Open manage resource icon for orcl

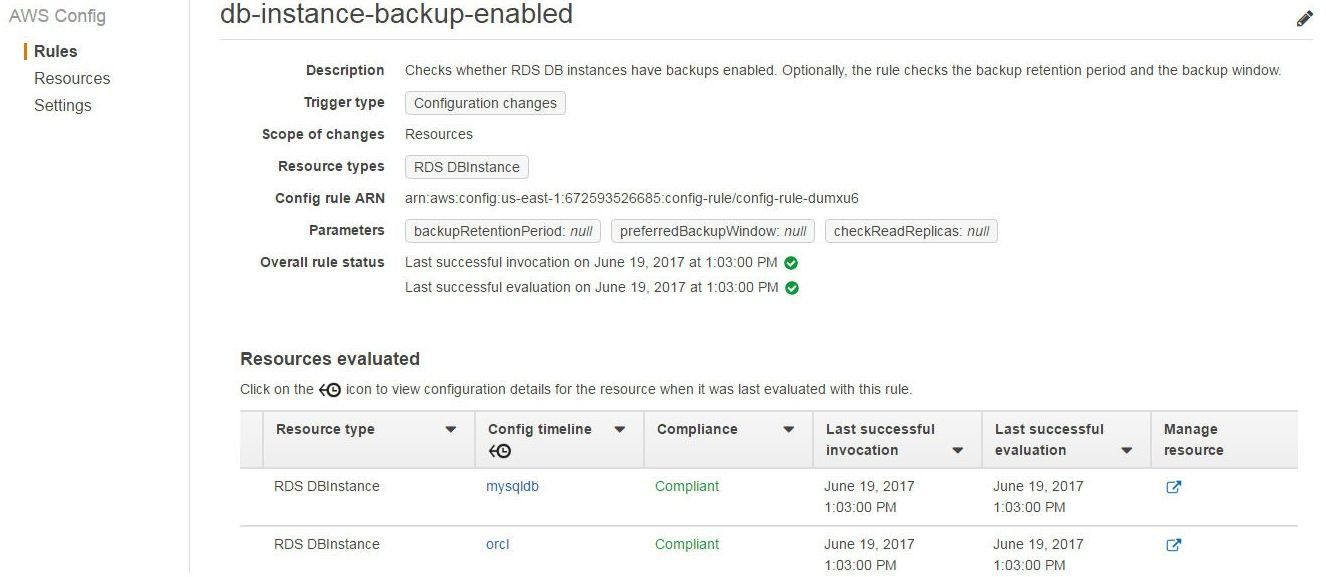coord(1174,545)
